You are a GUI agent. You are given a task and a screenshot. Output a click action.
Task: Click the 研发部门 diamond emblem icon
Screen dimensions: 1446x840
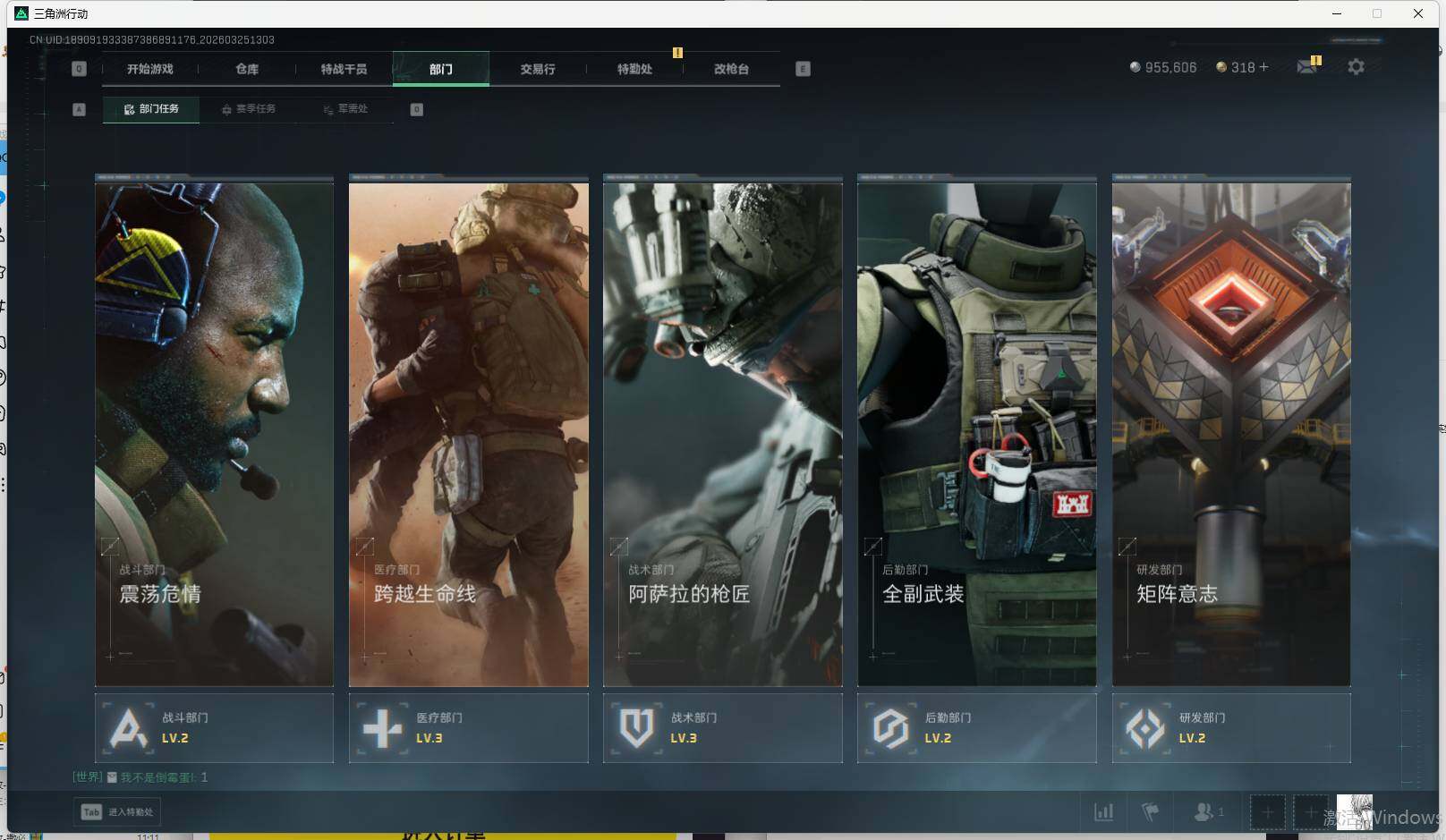click(x=1144, y=728)
